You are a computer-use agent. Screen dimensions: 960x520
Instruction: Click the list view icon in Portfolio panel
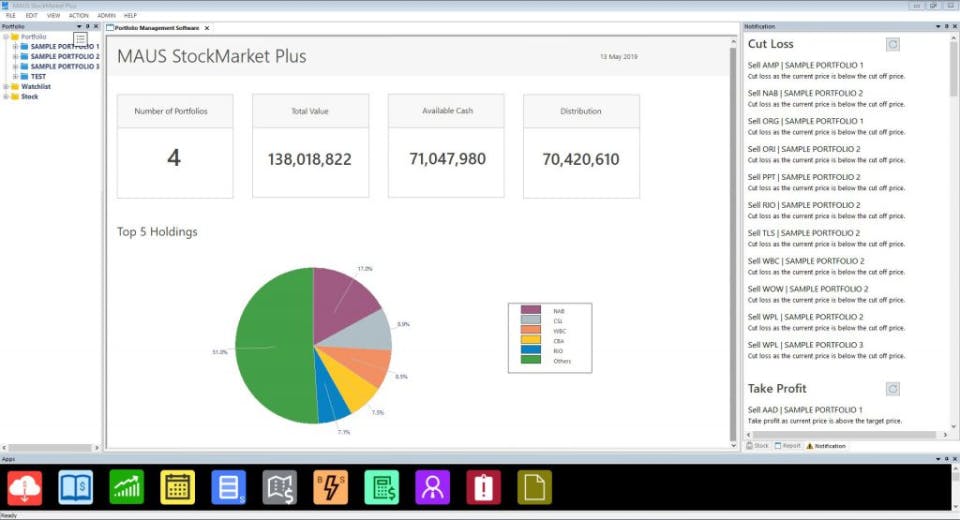(x=80, y=39)
